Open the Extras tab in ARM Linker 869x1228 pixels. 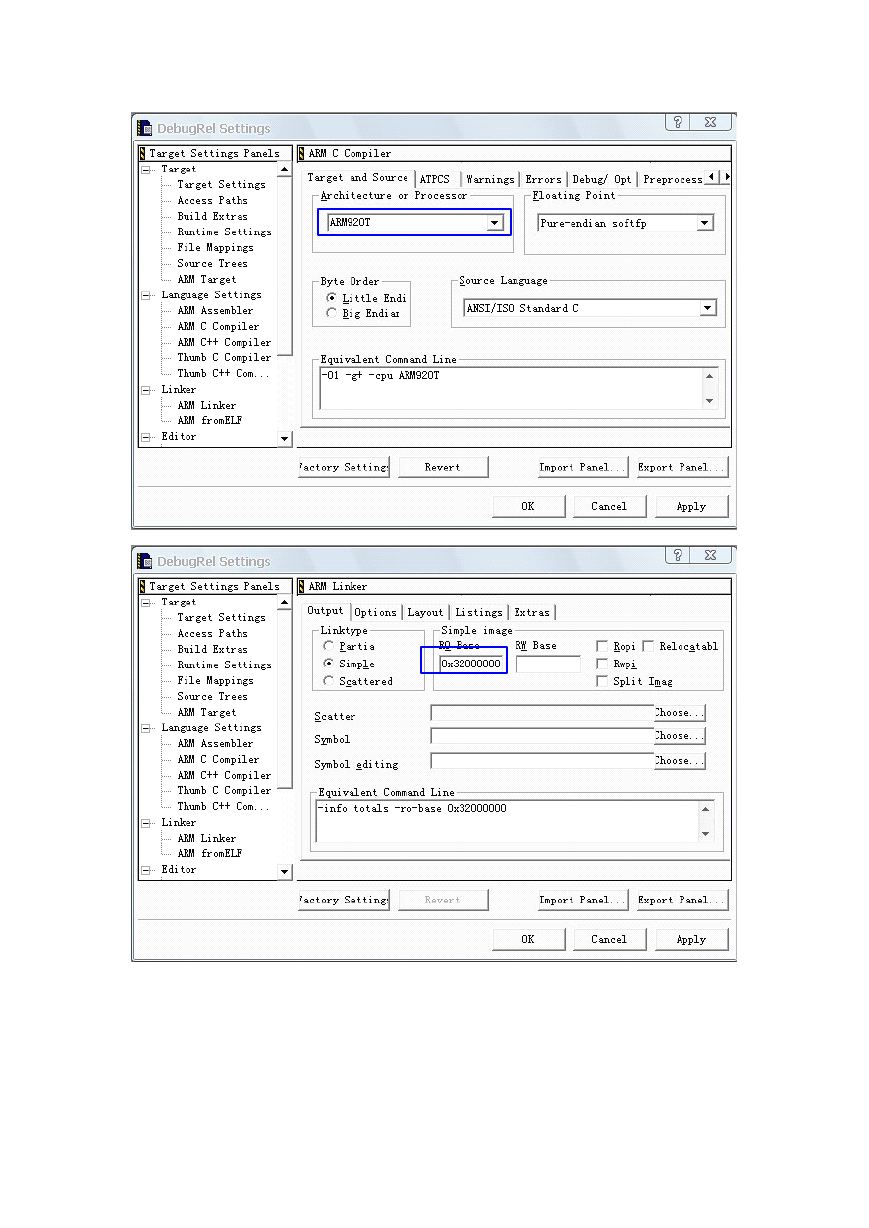point(532,612)
